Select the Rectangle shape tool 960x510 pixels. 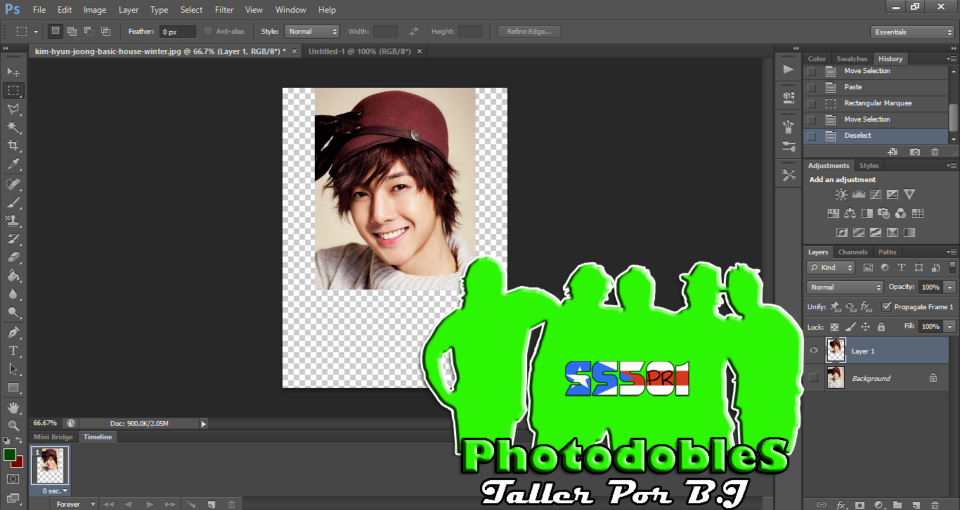coord(13,388)
